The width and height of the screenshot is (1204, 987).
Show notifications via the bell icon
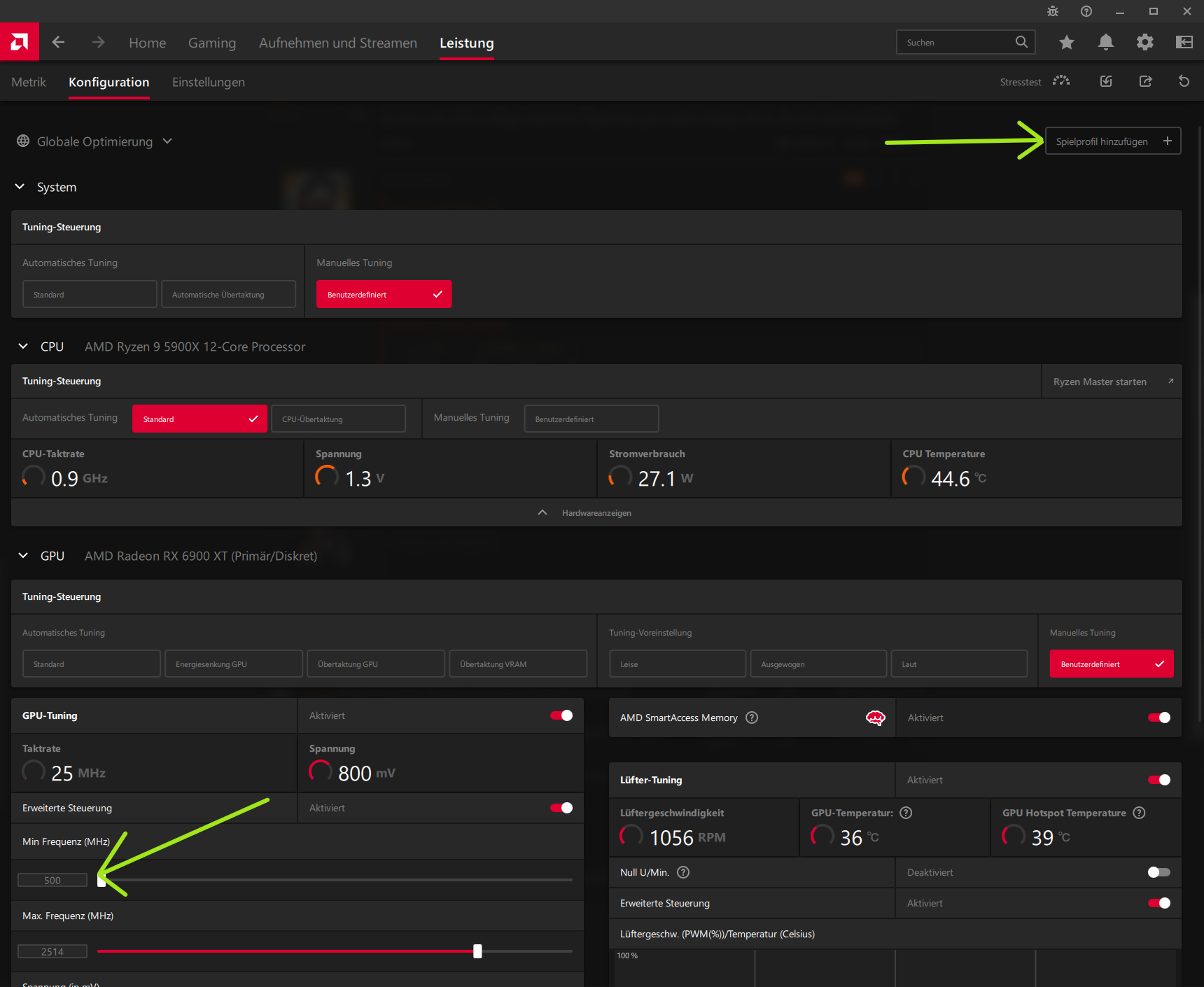click(1106, 43)
